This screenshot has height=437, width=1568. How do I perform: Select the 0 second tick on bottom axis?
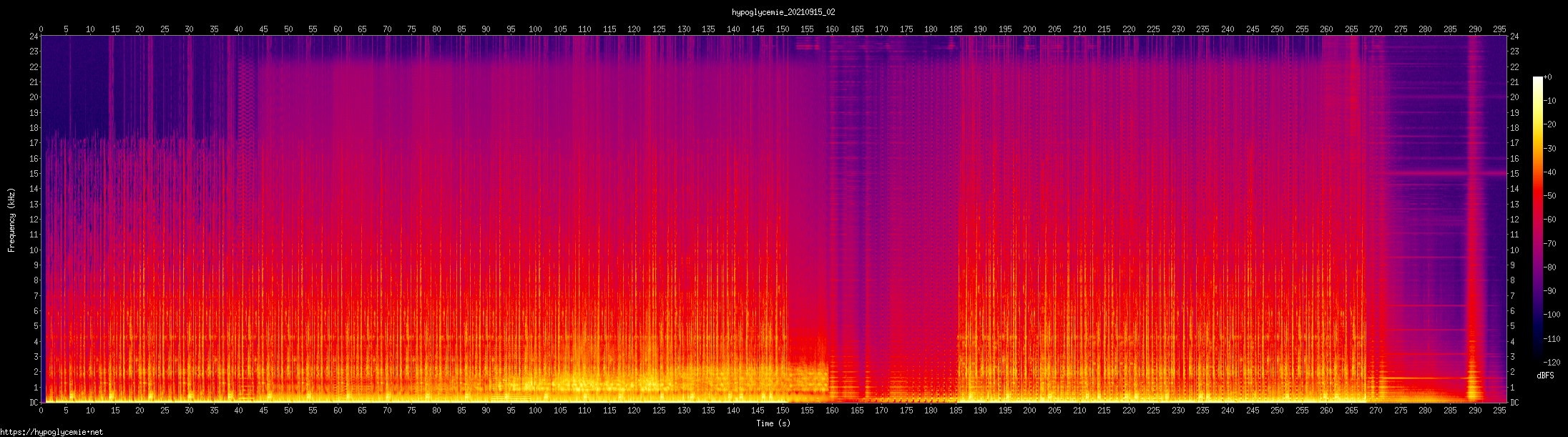[x=41, y=411]
